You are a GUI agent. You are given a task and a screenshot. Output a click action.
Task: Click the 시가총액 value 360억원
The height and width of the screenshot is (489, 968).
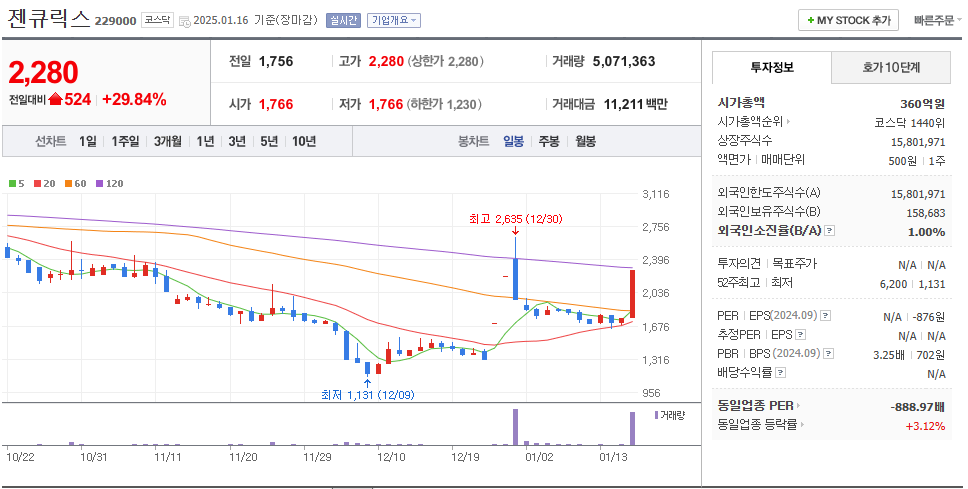[922, 104]
